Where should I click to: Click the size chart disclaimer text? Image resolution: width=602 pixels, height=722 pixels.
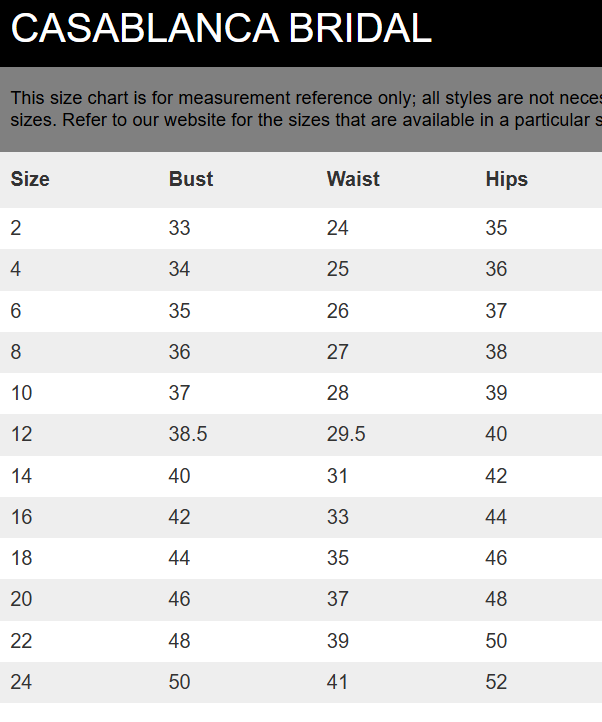306,109
